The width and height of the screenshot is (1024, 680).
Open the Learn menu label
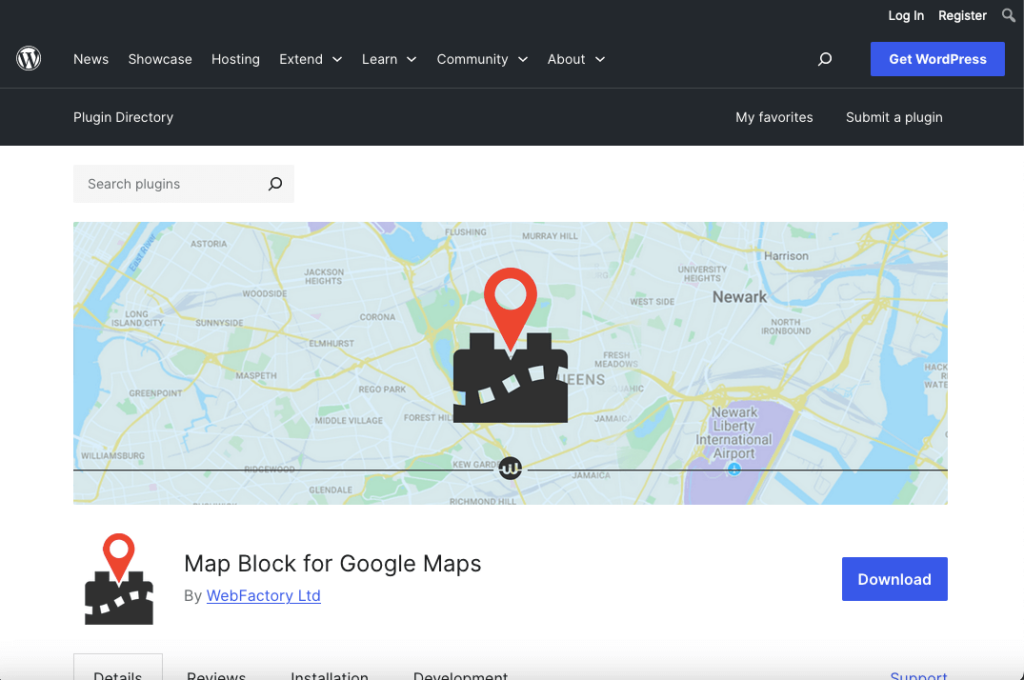(x=379, y=59)
